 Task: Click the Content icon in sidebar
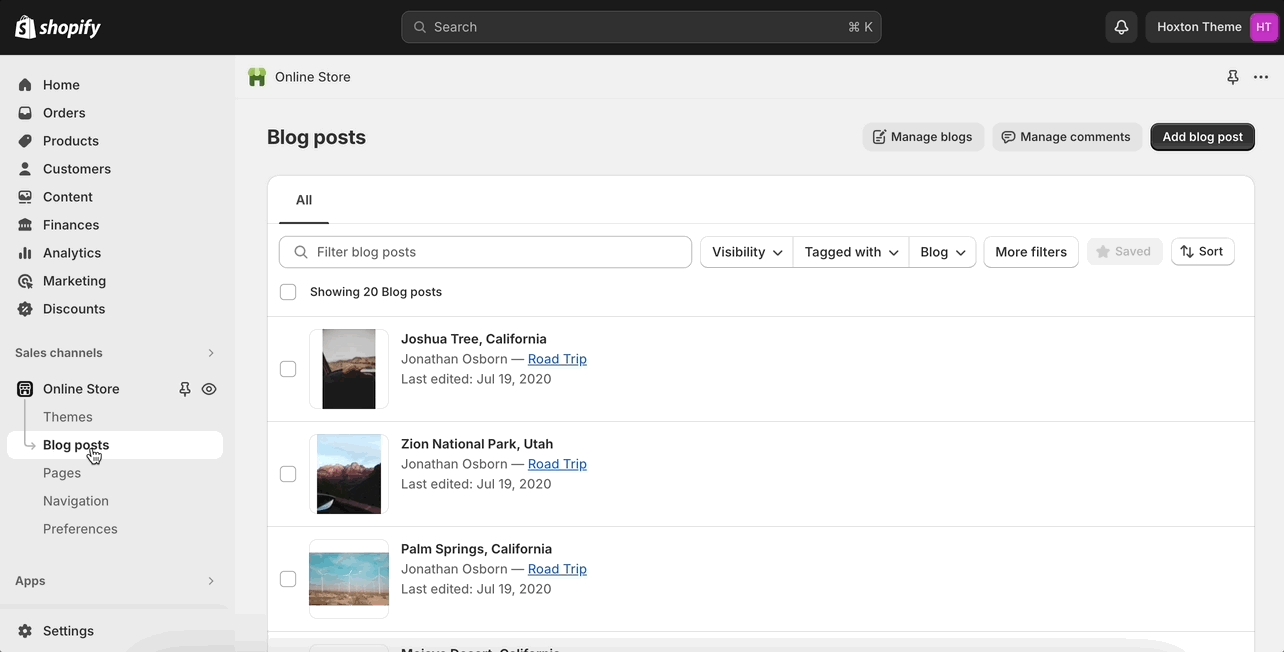click(25, 197)
